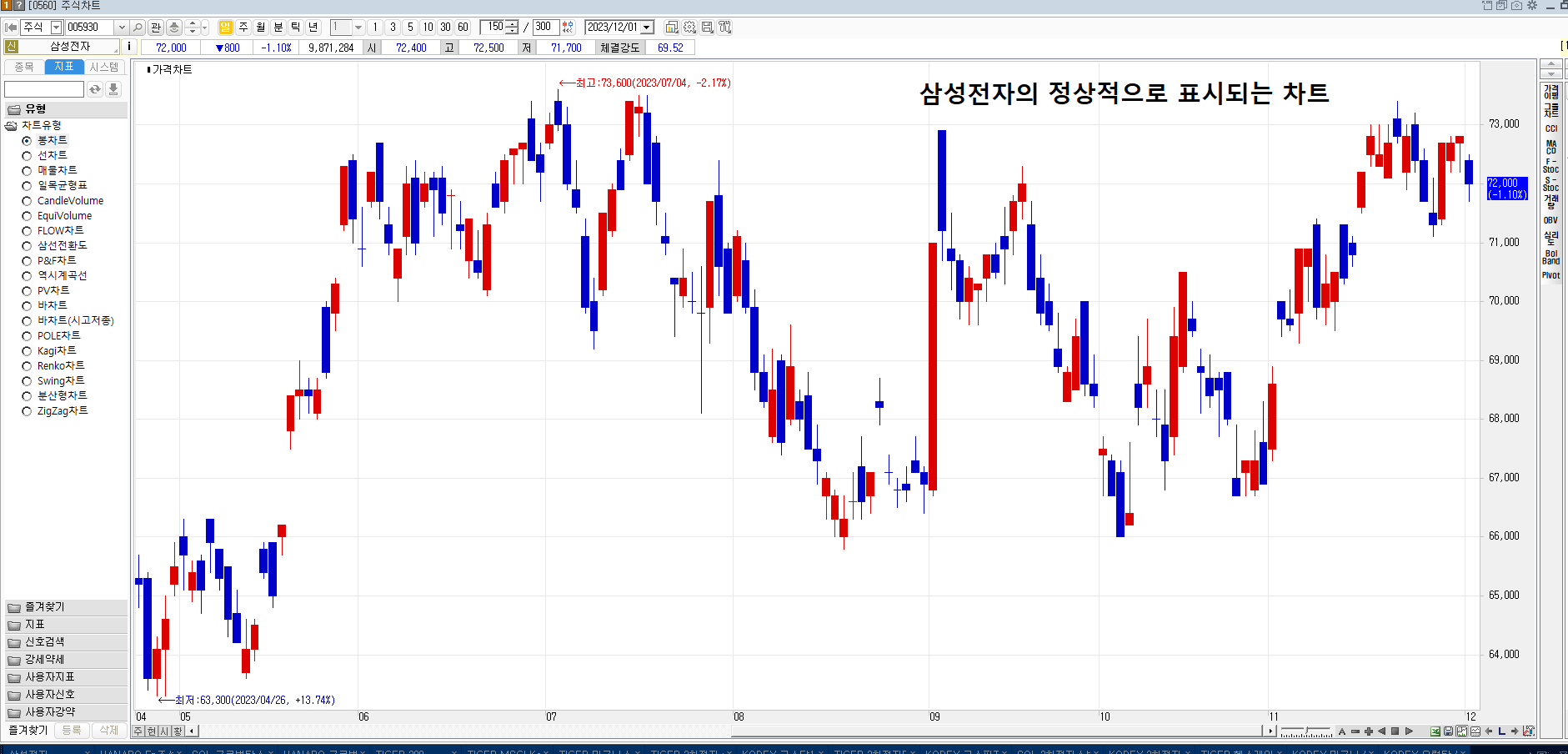Image resolution: width=1568 pixels, height=754 pixels.
Task: Click the indicator search input field
Action: [43, 89]
